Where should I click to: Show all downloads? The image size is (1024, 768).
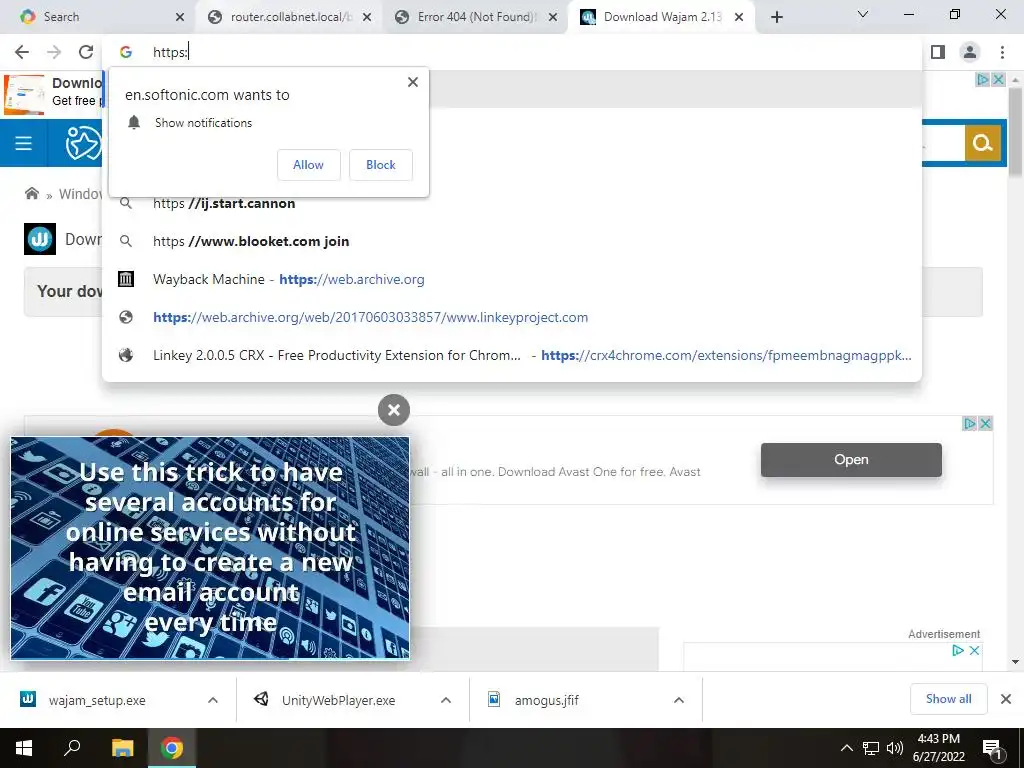[x=948, y=699]
